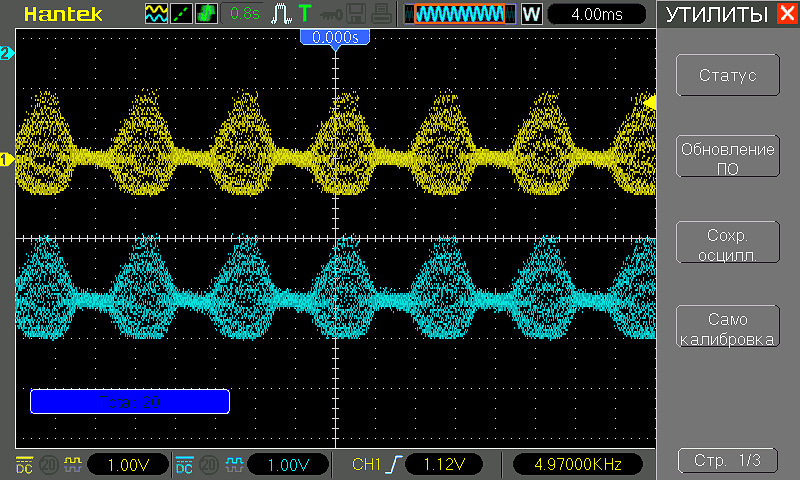
Task: Select Обновление ПО firmware update button
Action: 728,156
